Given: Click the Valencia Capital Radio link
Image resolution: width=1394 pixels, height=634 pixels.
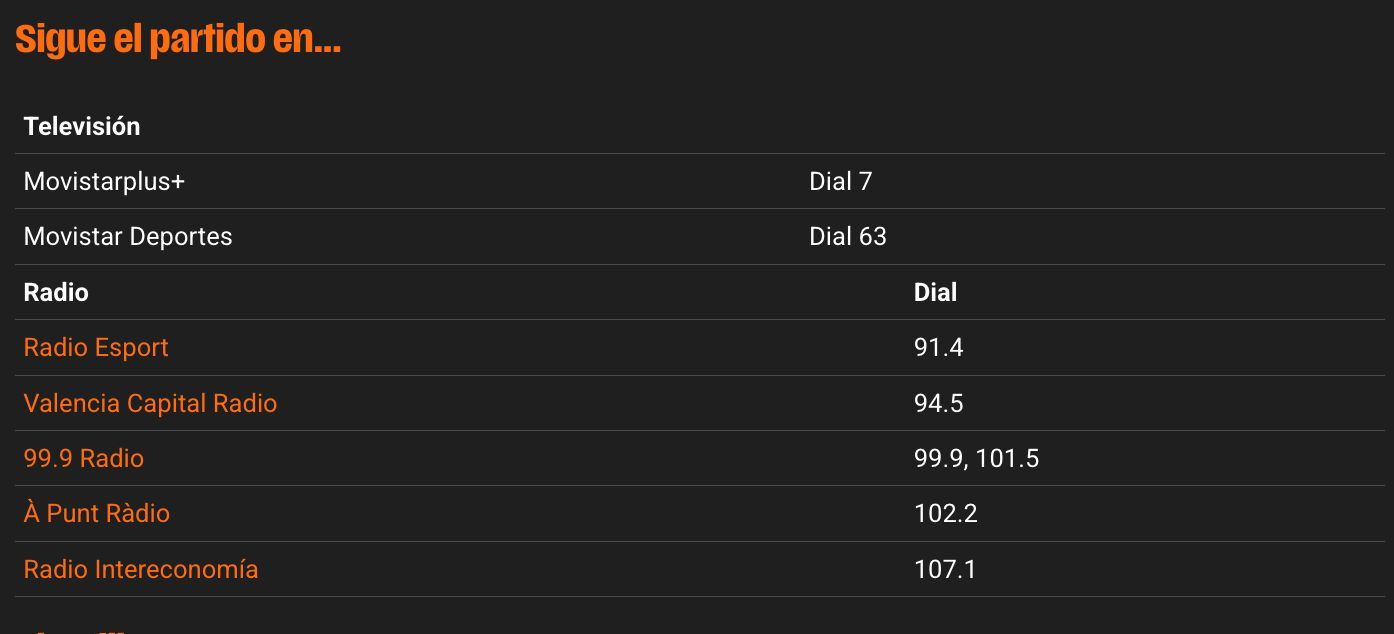Looking at the screenshot, I should coord(150,404).
